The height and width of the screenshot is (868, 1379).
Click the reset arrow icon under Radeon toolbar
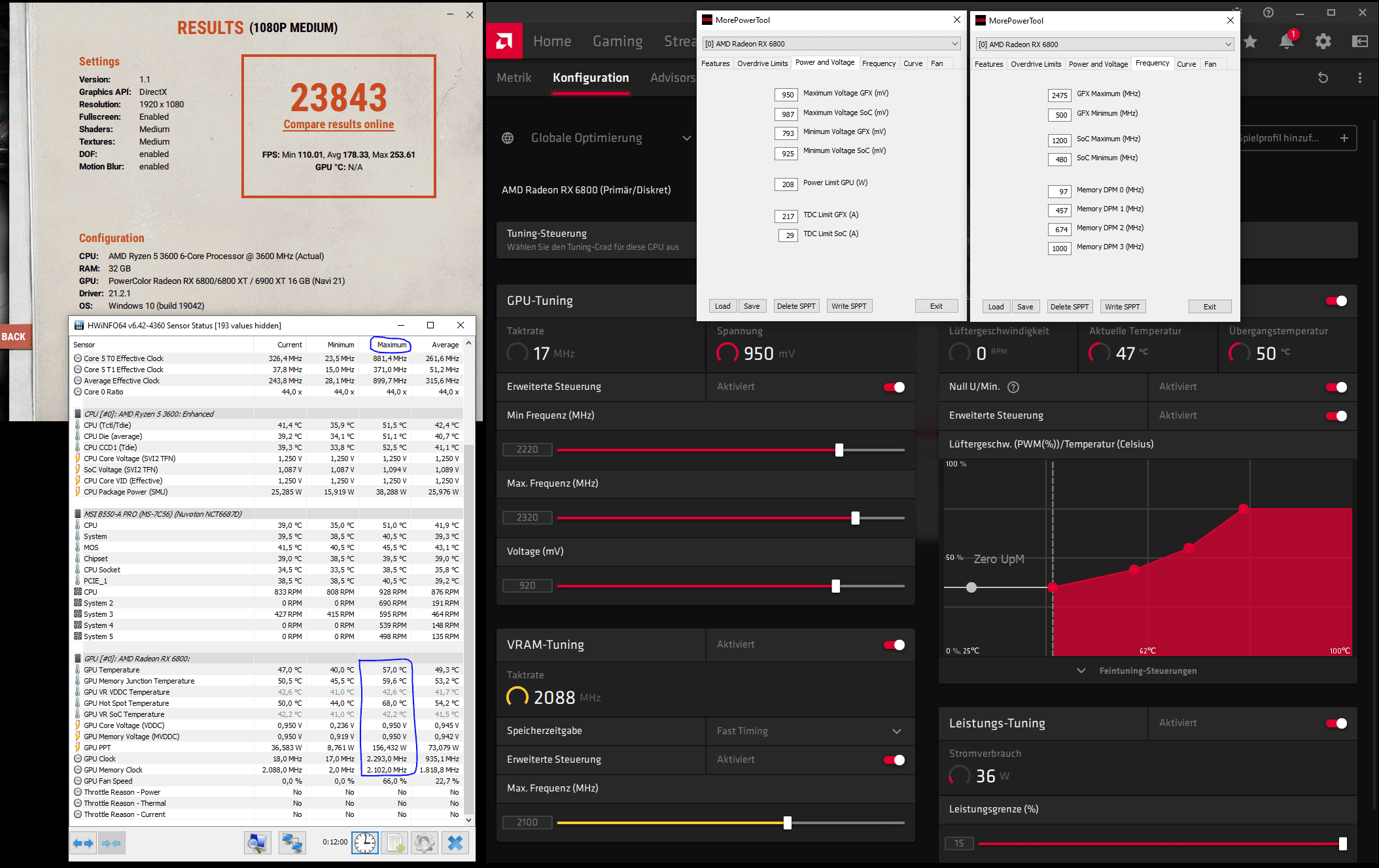point(1323,78)
